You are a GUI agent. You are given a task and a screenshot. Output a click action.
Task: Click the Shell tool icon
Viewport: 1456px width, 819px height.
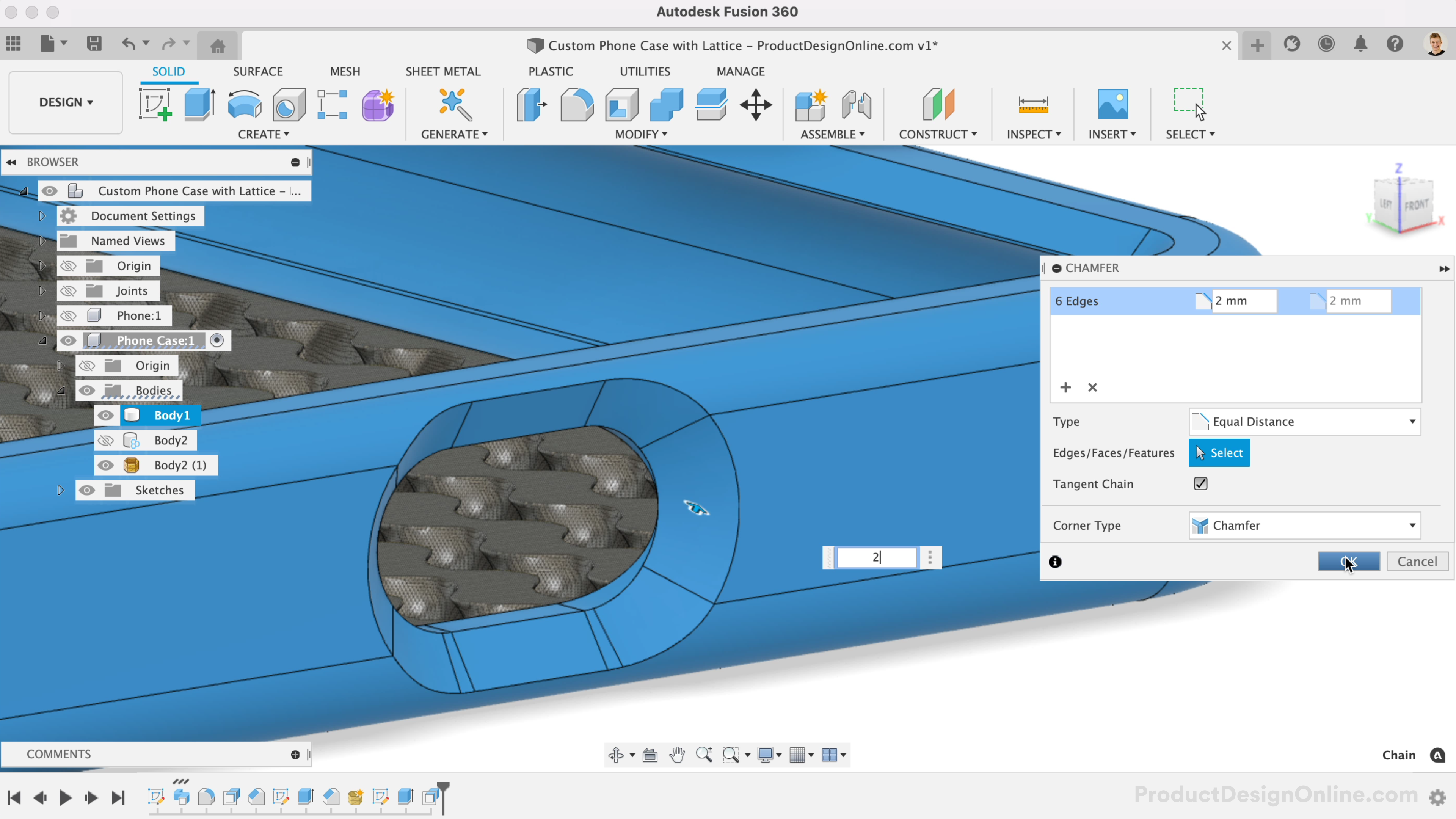point(621,105)
